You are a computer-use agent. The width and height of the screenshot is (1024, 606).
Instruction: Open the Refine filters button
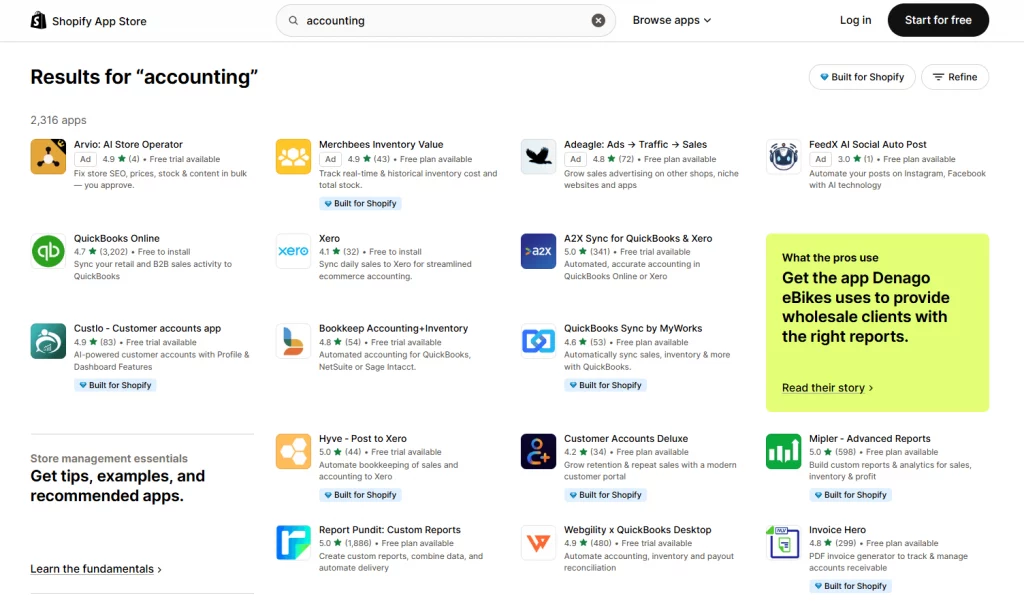[955, 77]
